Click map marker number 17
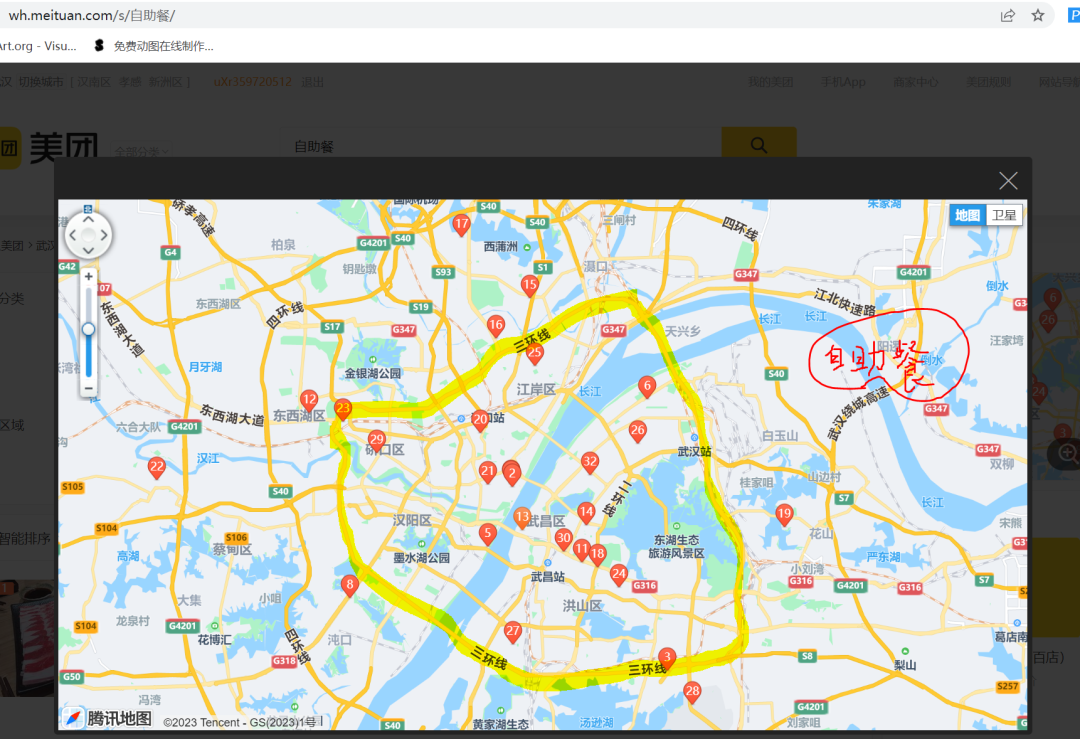 (461, 225)
